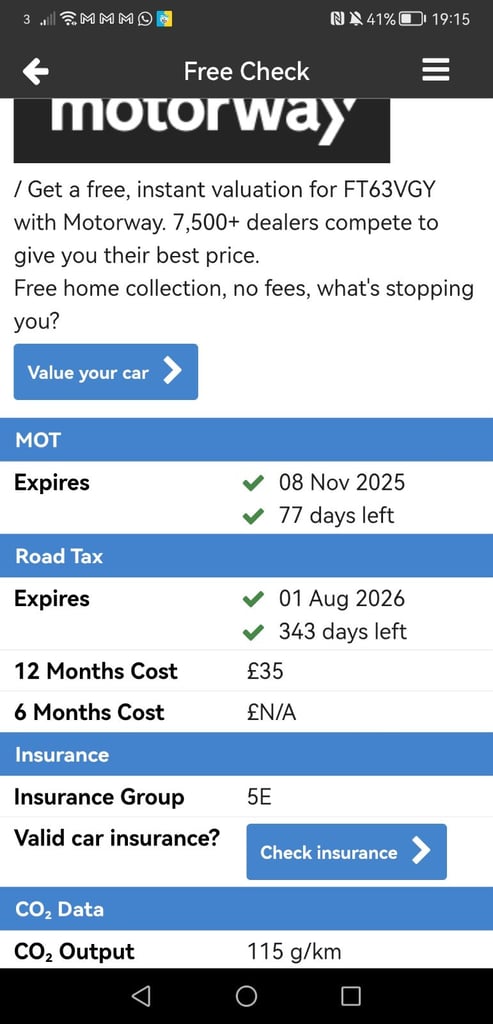The image size is (493, 1024).
Task: Select the MOT section header
Action: pos(246,440)
